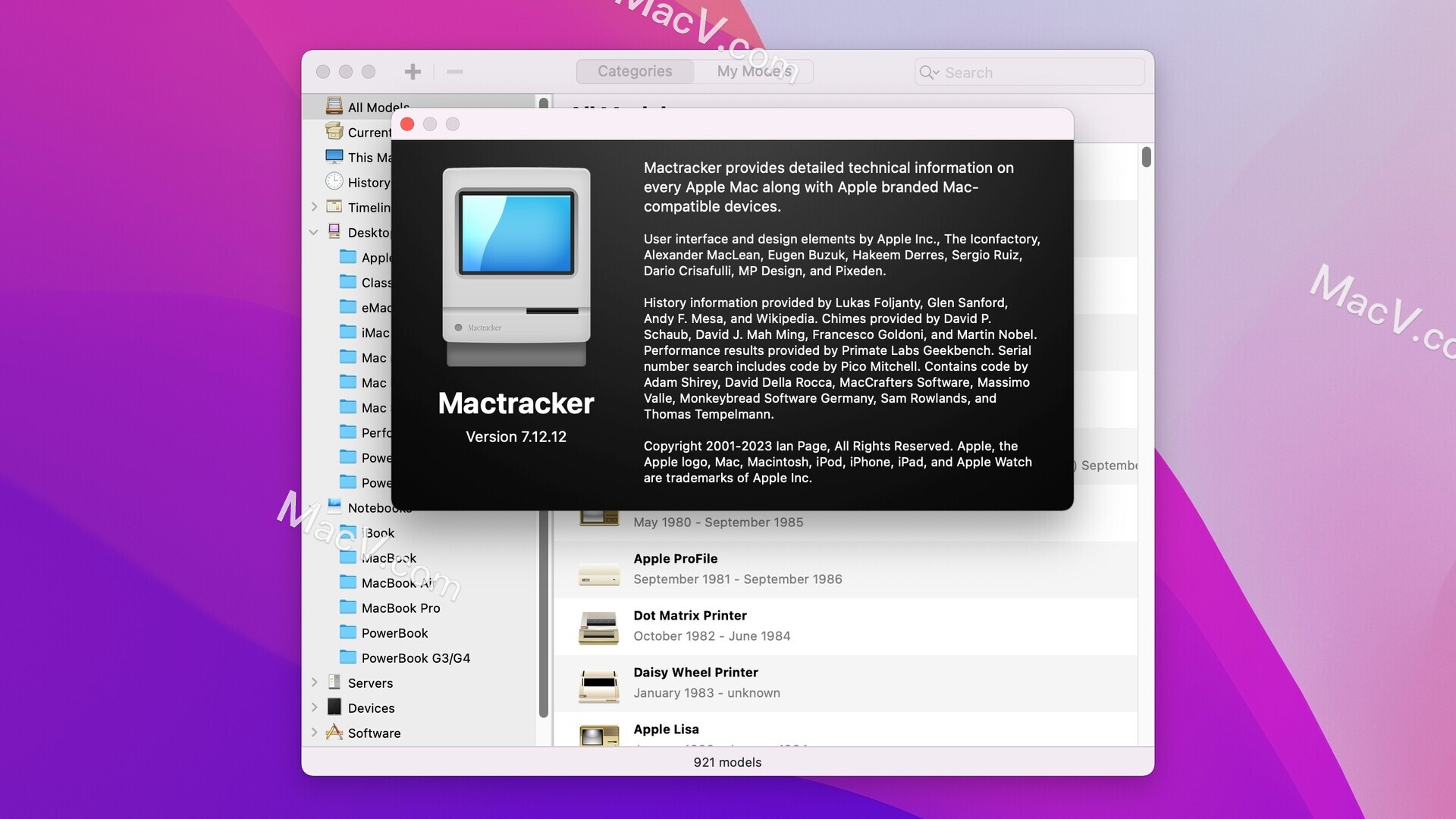Open the Classic folder in sidebar
Viewport: 1456px width, 819px height.
pyautogui.click(x=348, y=281)
